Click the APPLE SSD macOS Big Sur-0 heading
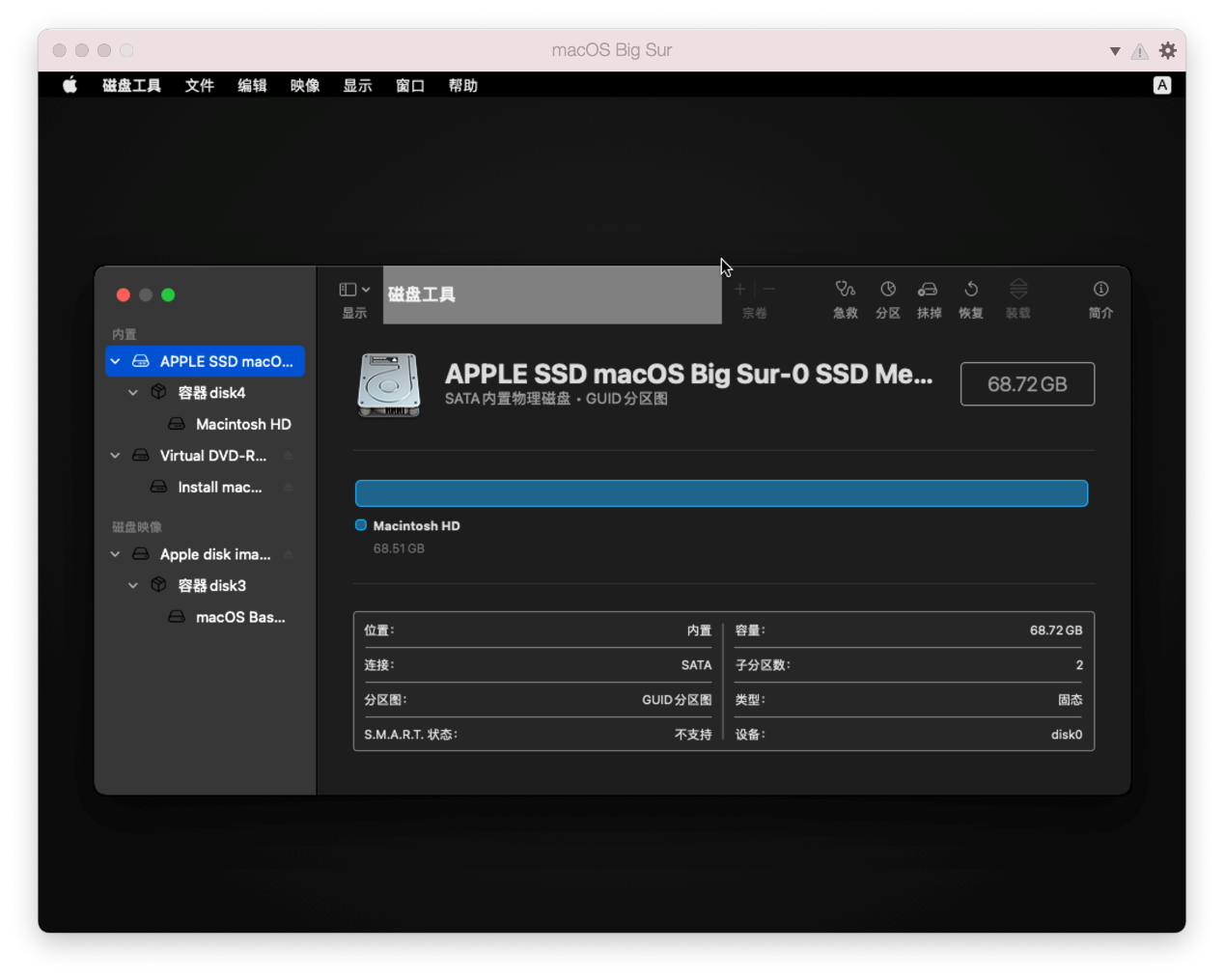Image resolution: width=1224 pixels, height=980 pixels. 688,374
